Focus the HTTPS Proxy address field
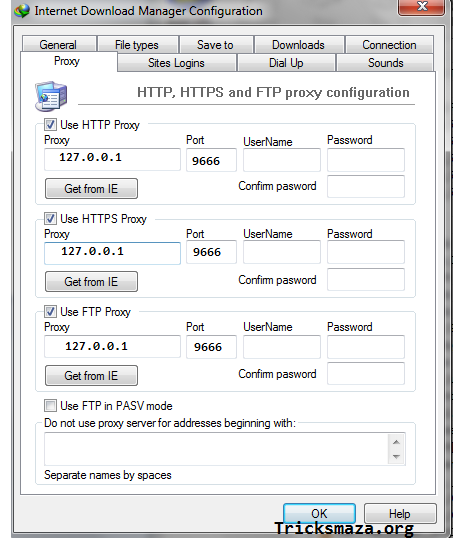 pyautogui.click(x=112, y=253)
